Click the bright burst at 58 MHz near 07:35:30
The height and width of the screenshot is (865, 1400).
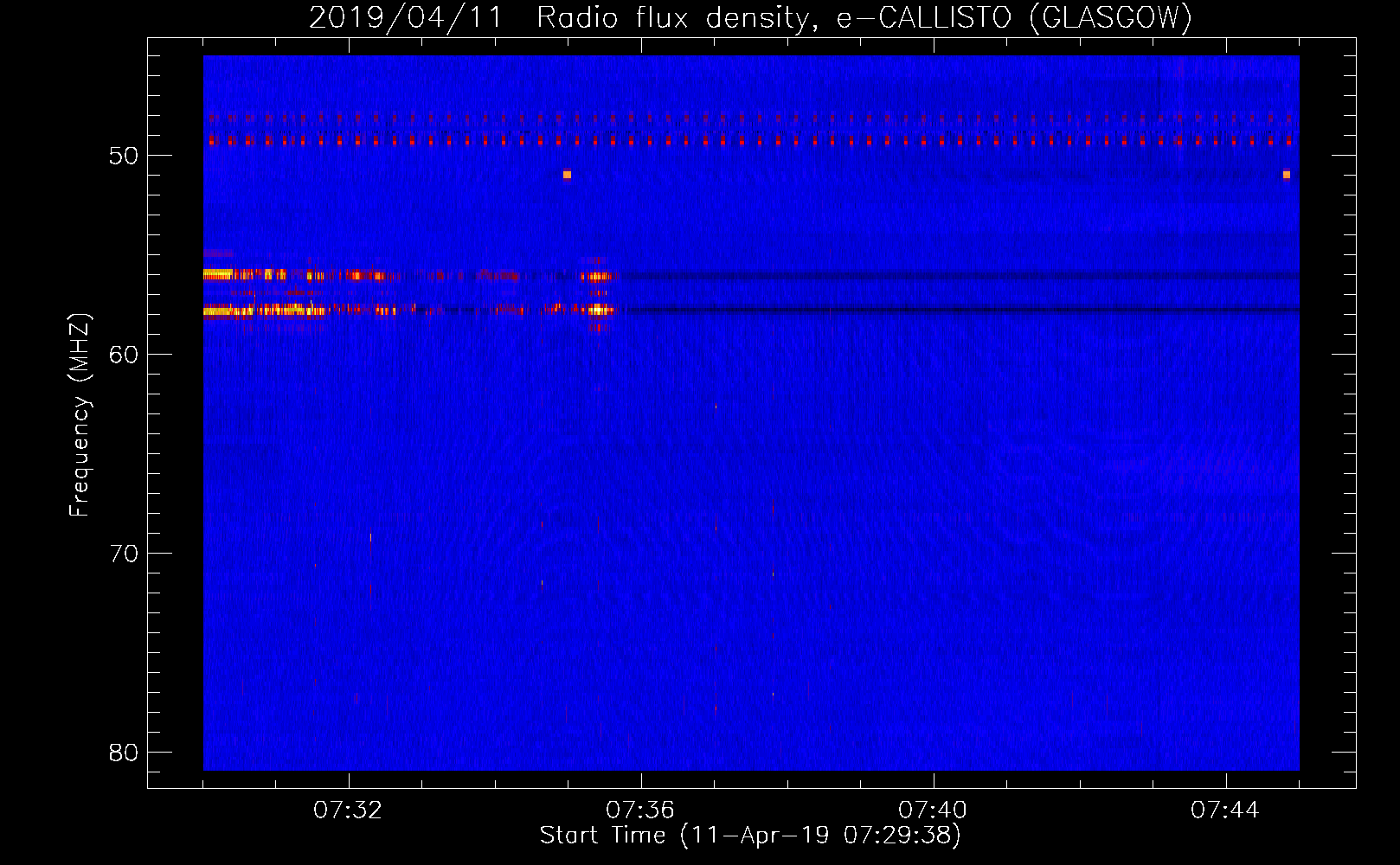(598, 310)
